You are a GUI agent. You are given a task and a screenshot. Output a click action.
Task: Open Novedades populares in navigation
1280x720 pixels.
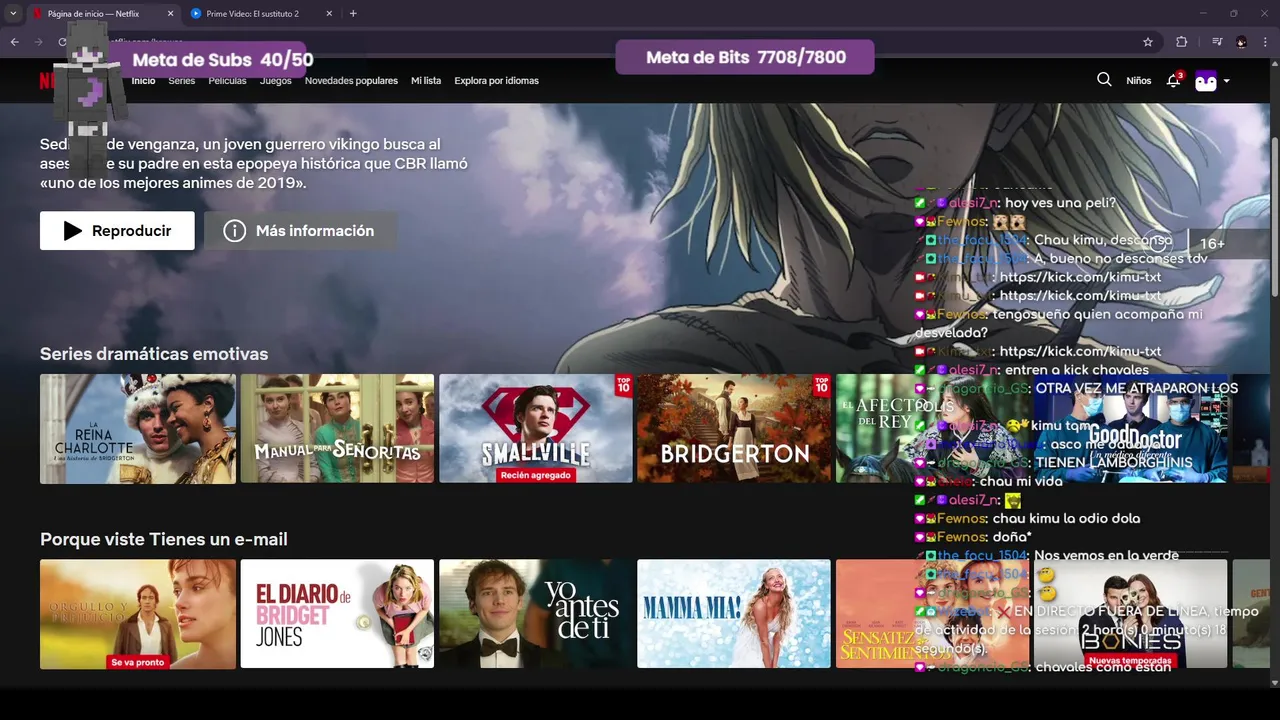pyautogui.click(x=351, y=81)
